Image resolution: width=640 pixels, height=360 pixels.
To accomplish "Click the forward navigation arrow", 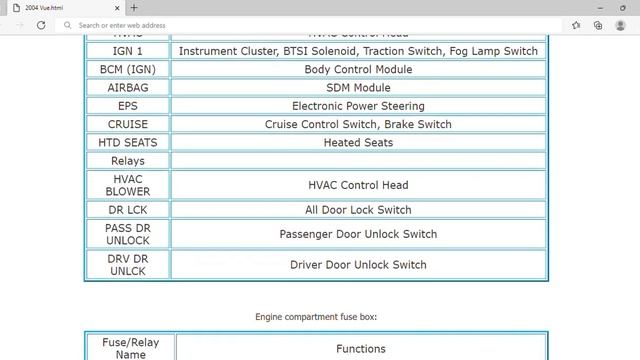I will (20, 25).
